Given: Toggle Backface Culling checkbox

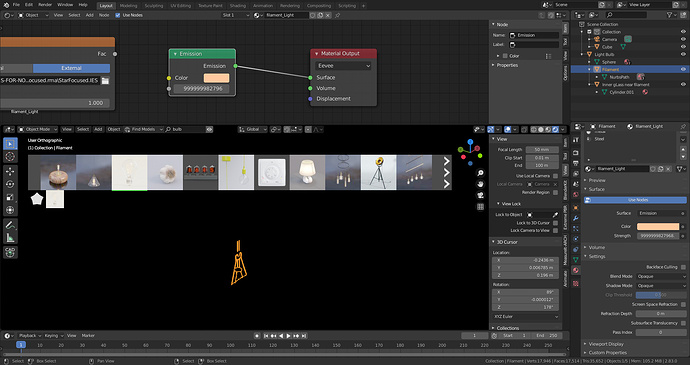Looking at the screenshot, I should point(683,267).
